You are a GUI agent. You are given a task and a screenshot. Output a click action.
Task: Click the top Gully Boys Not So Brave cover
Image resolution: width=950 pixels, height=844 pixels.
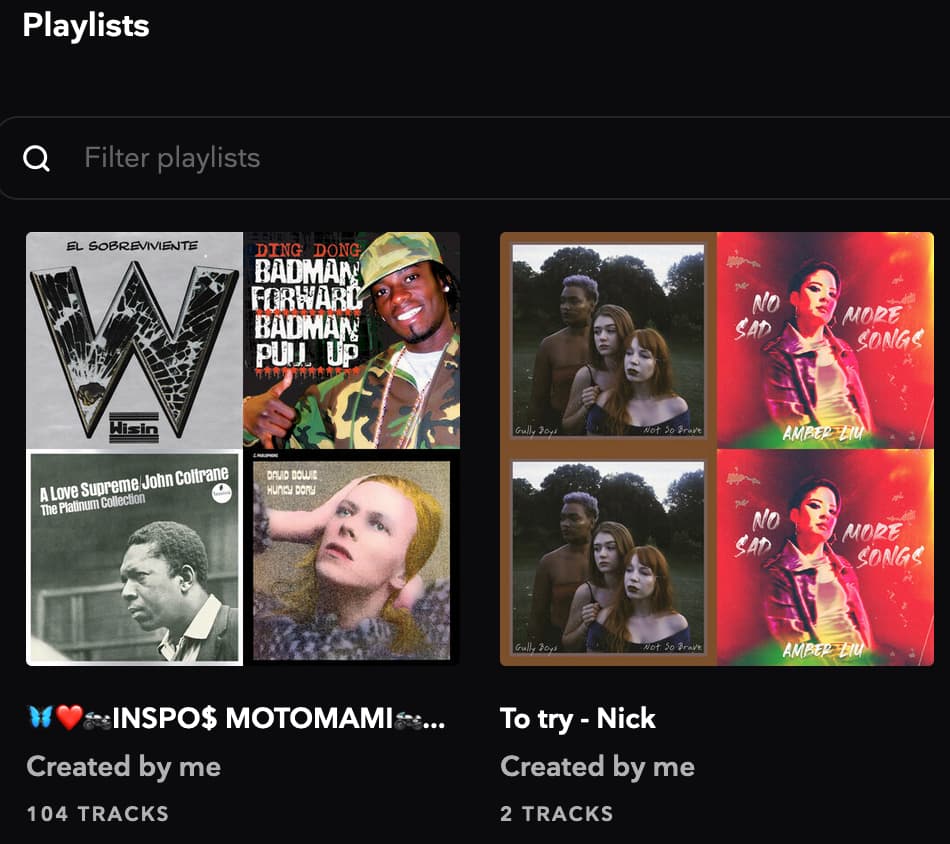[x=609, y=340]
